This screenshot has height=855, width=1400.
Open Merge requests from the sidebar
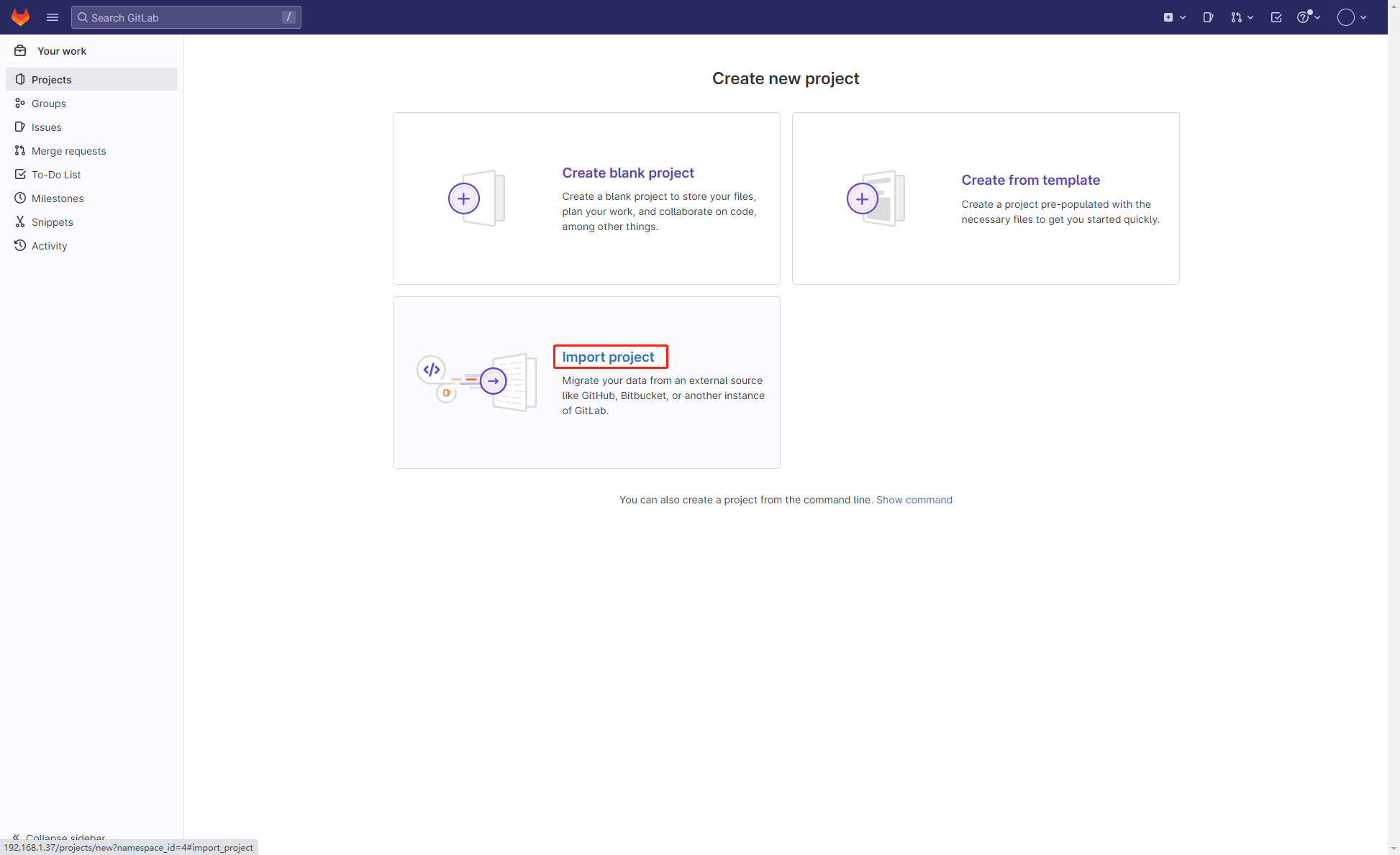pyautogui.click(x=91, y=150)
